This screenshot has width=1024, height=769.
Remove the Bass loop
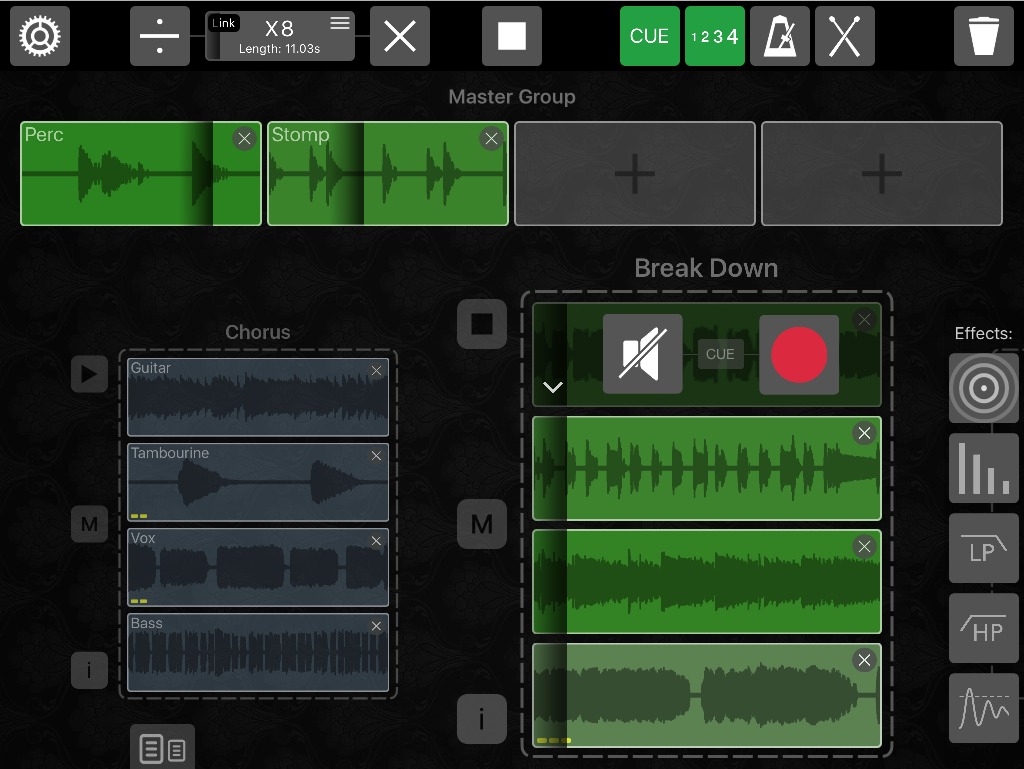[x=376, y=625]
